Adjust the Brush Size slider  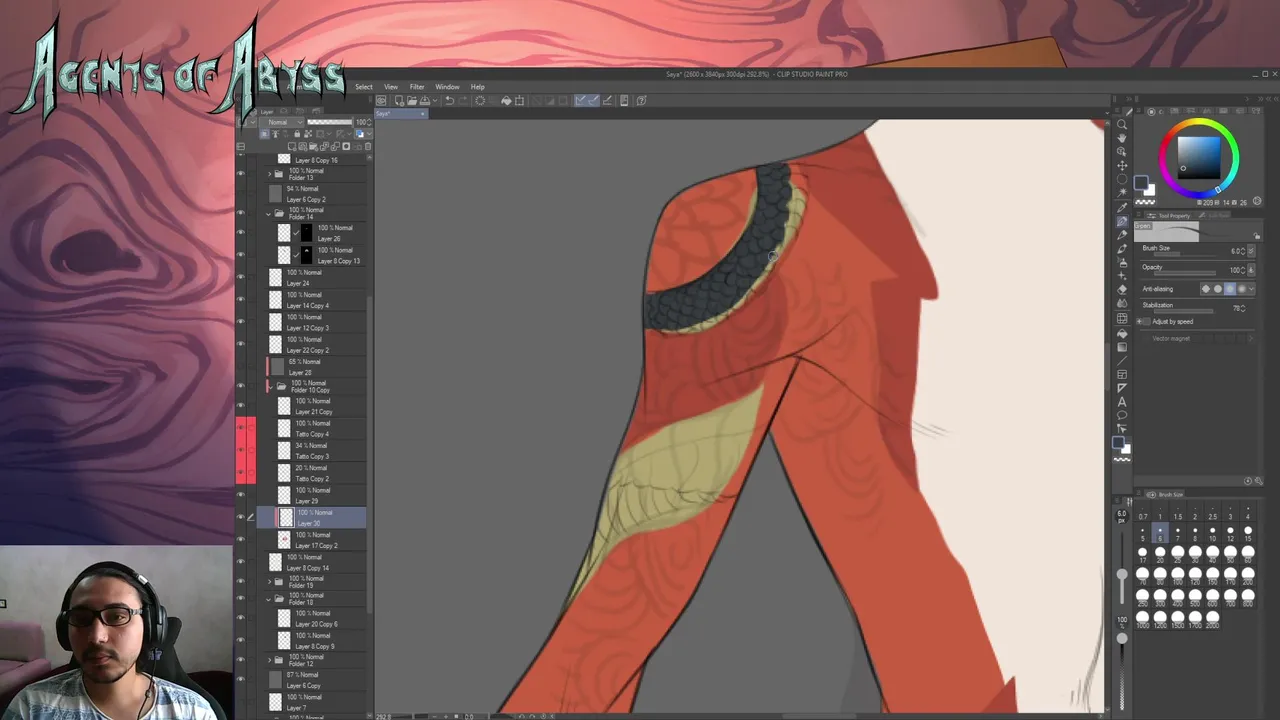point(1185,255)
